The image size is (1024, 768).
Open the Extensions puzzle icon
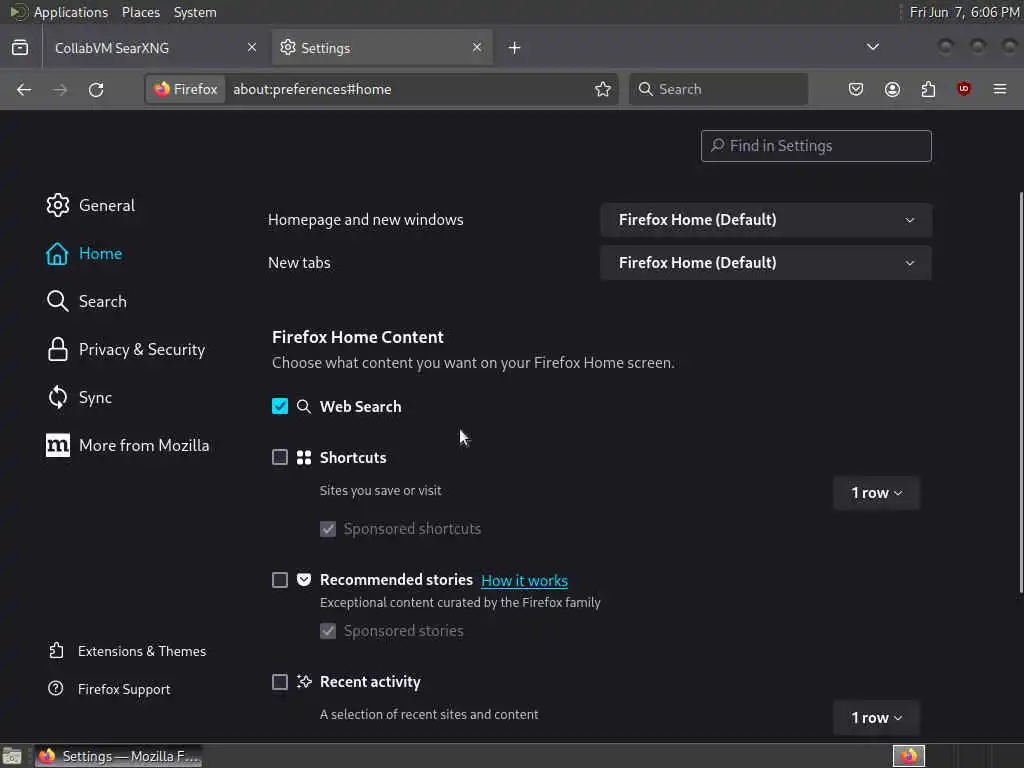928,89
